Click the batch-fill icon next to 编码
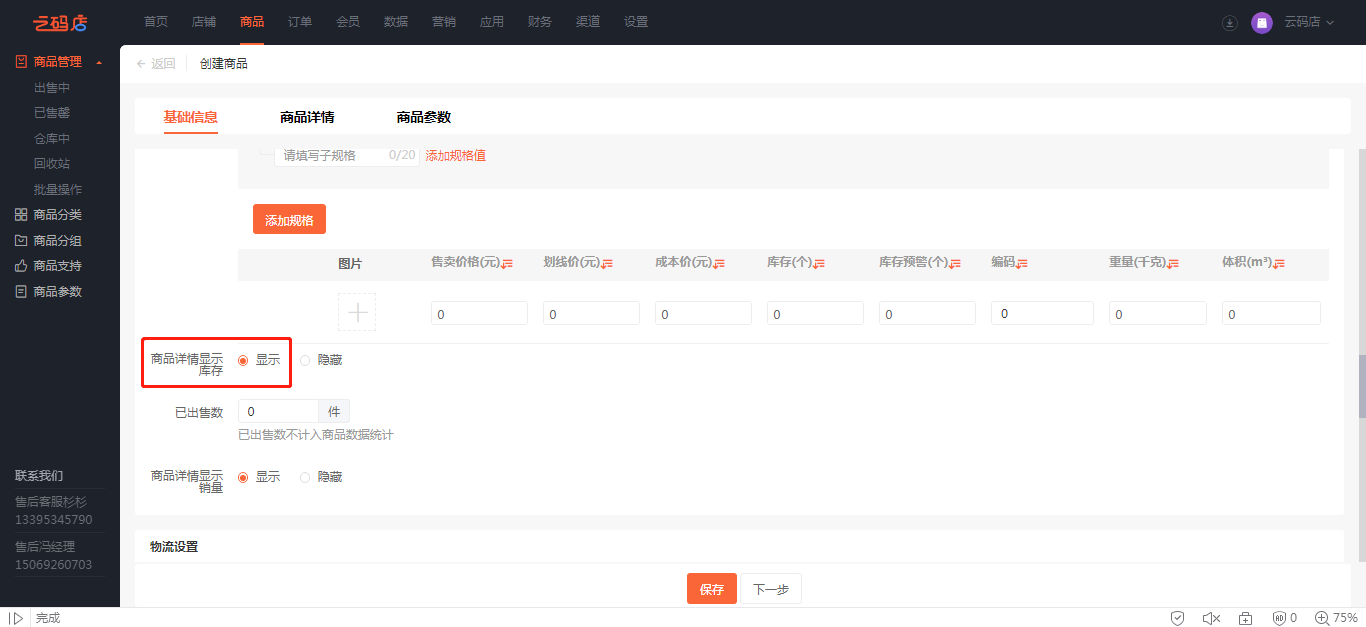The width and height of the screenshot is (1366, 627). [x=1022, y=264]
